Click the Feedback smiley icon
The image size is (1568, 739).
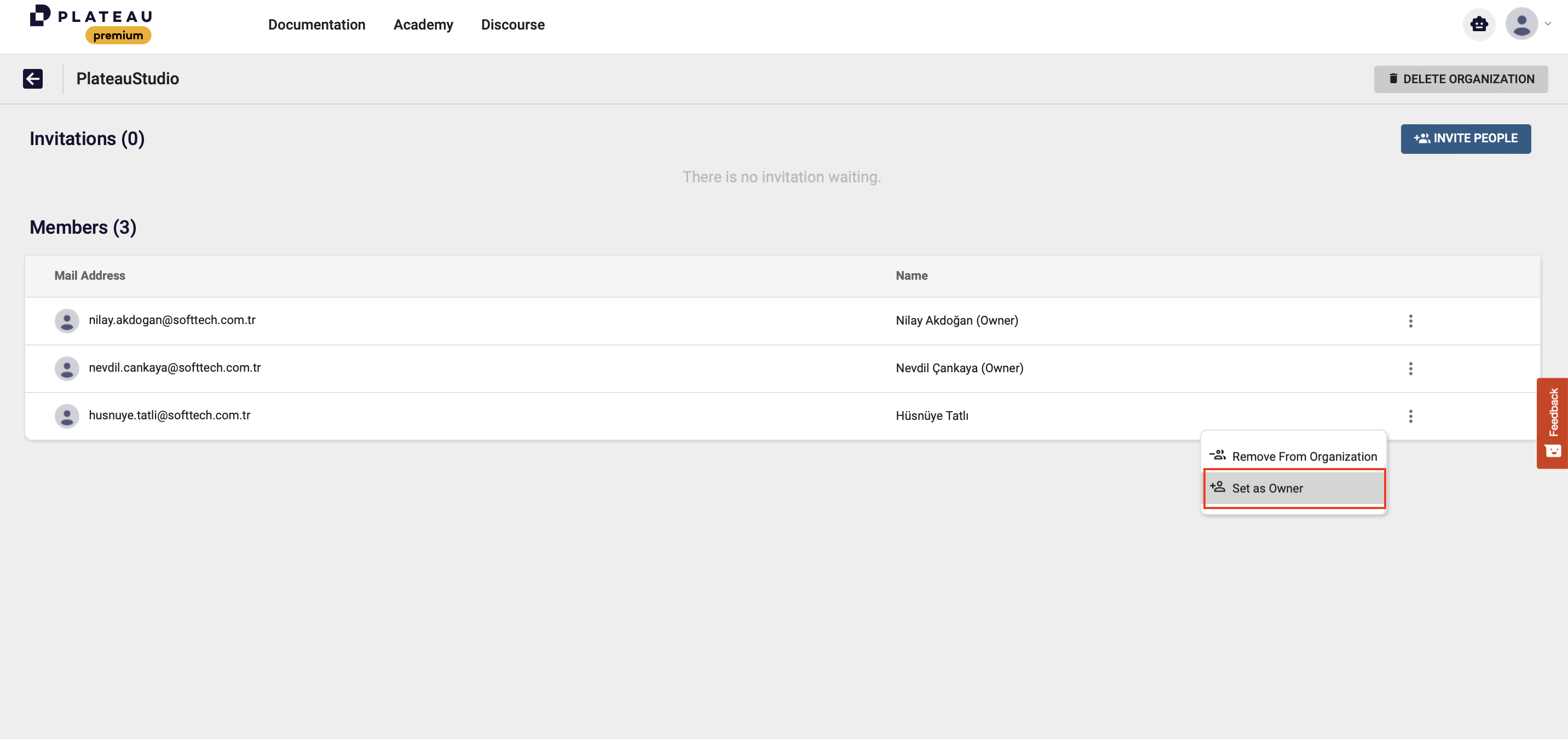(1552, 451)
